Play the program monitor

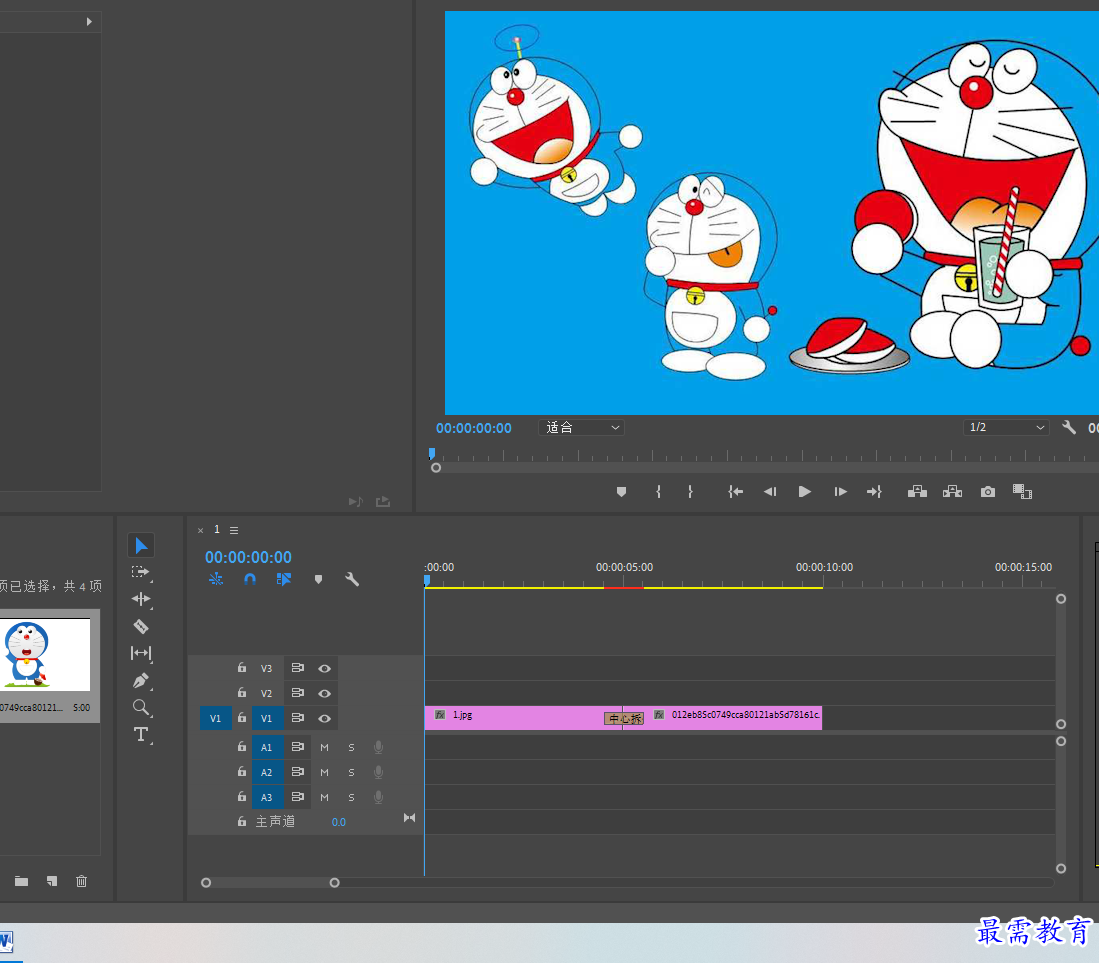[x=805, y=492]
